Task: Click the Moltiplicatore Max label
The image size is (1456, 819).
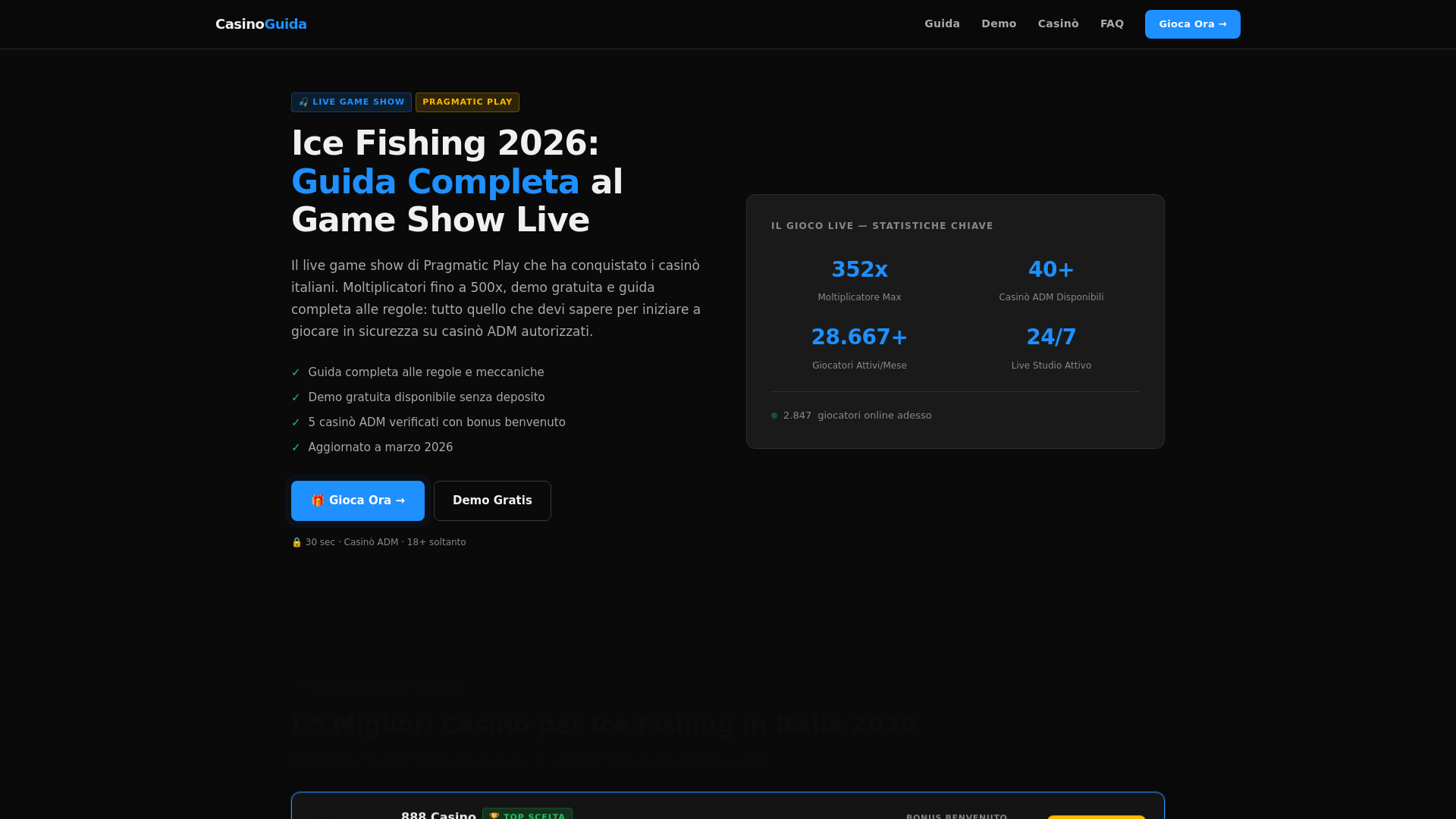Action: coord(859,297)
